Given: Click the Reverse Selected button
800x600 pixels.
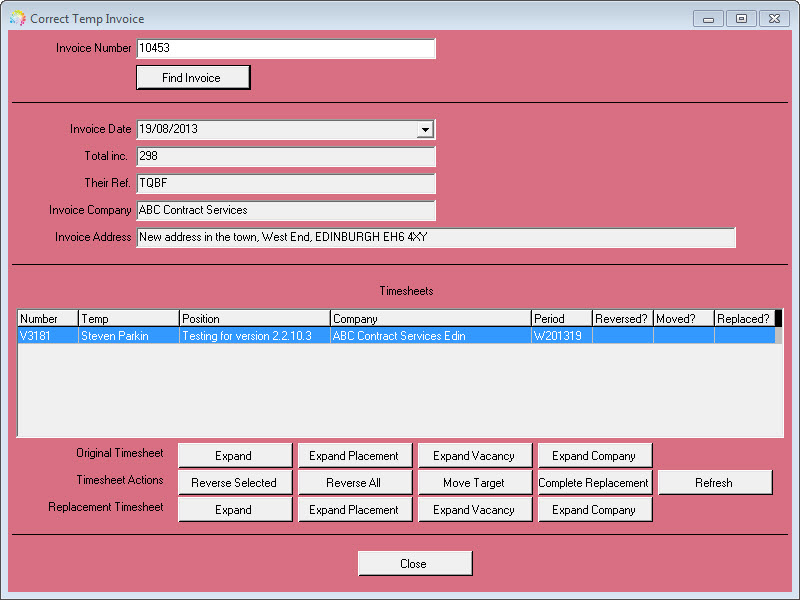Looking at the screenshot, I should tap(235, 483).
